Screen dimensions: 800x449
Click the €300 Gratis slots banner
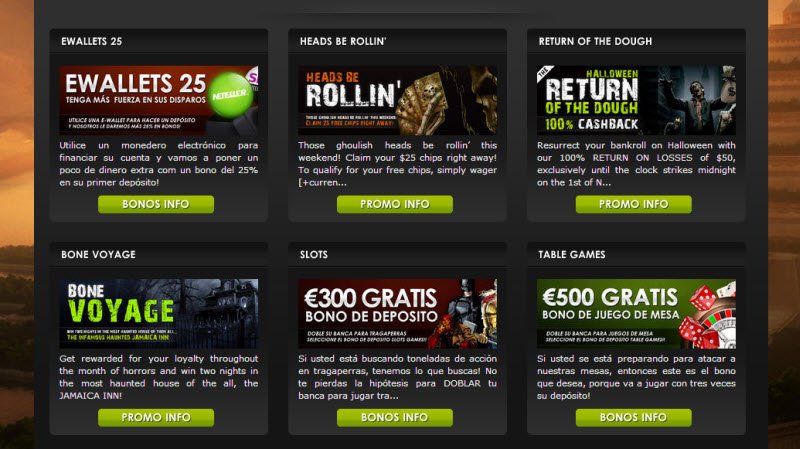(x=397, y=313)
